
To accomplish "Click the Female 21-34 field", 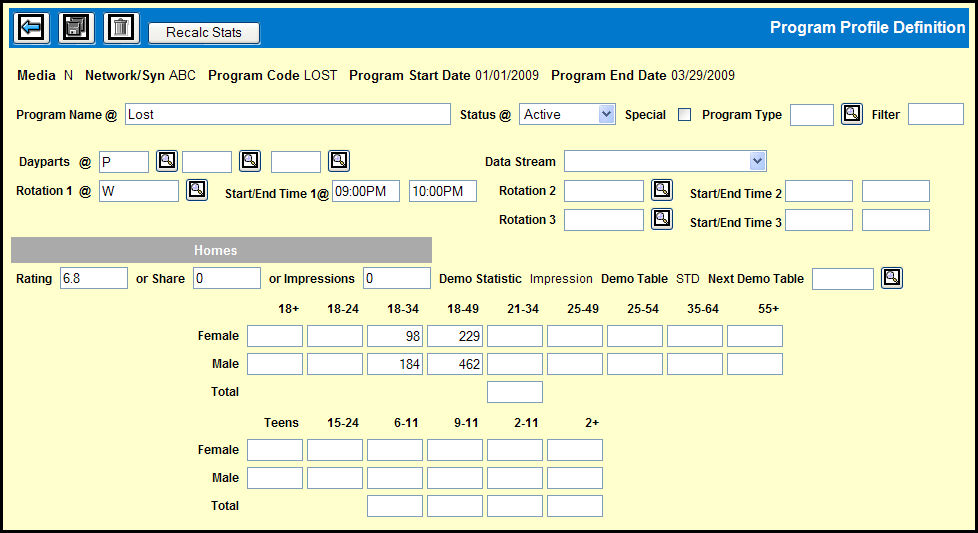I will tap(515, 336).
